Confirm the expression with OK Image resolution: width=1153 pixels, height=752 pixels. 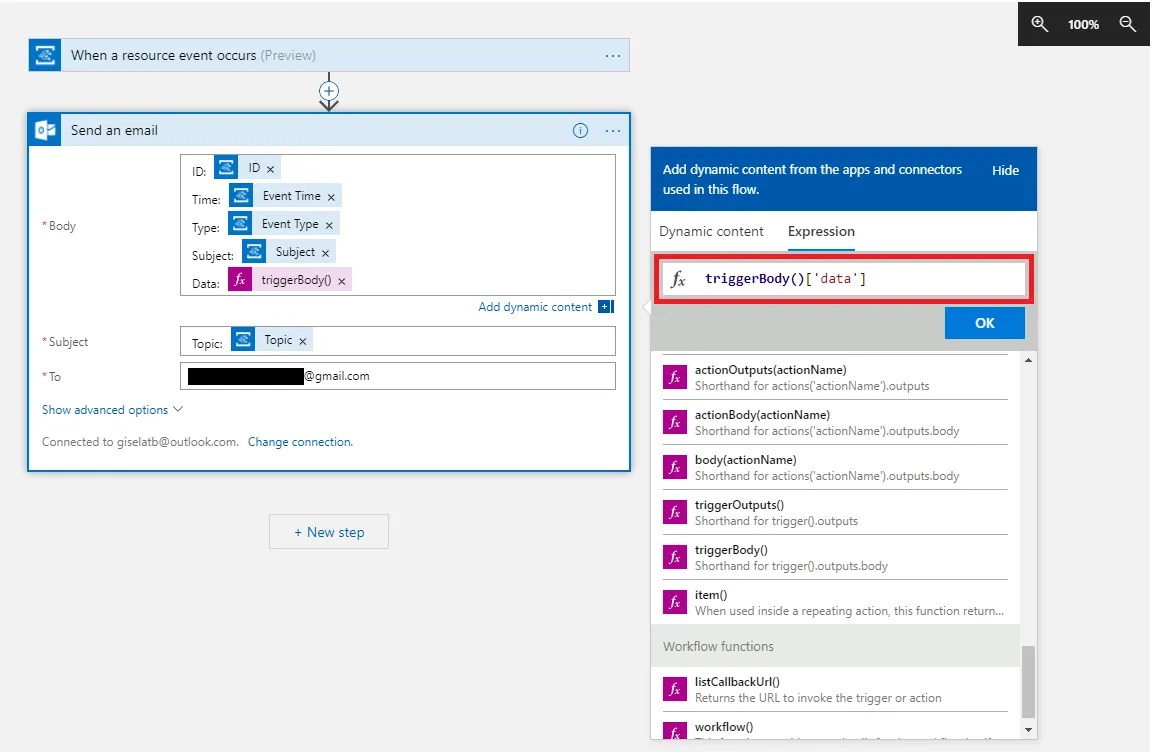point(985,323)
